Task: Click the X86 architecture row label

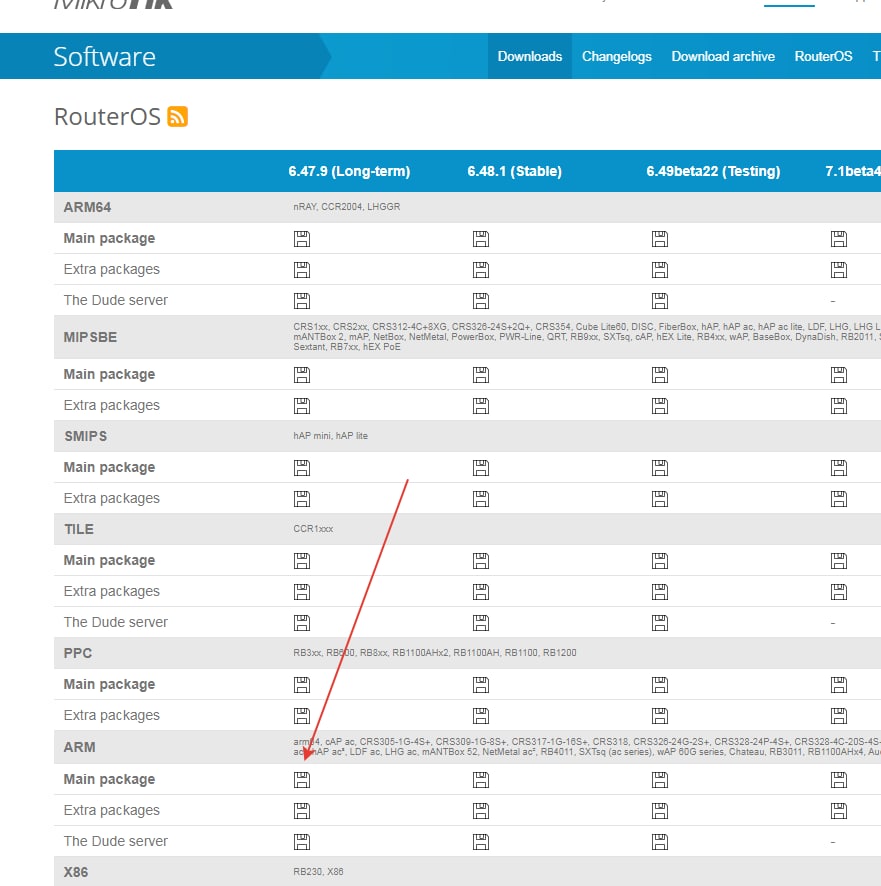Action: click(76, 872)
